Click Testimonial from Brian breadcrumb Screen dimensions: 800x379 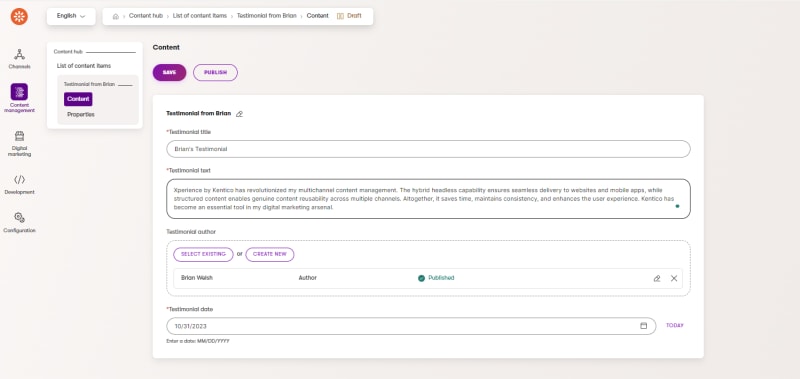point(266,16)
